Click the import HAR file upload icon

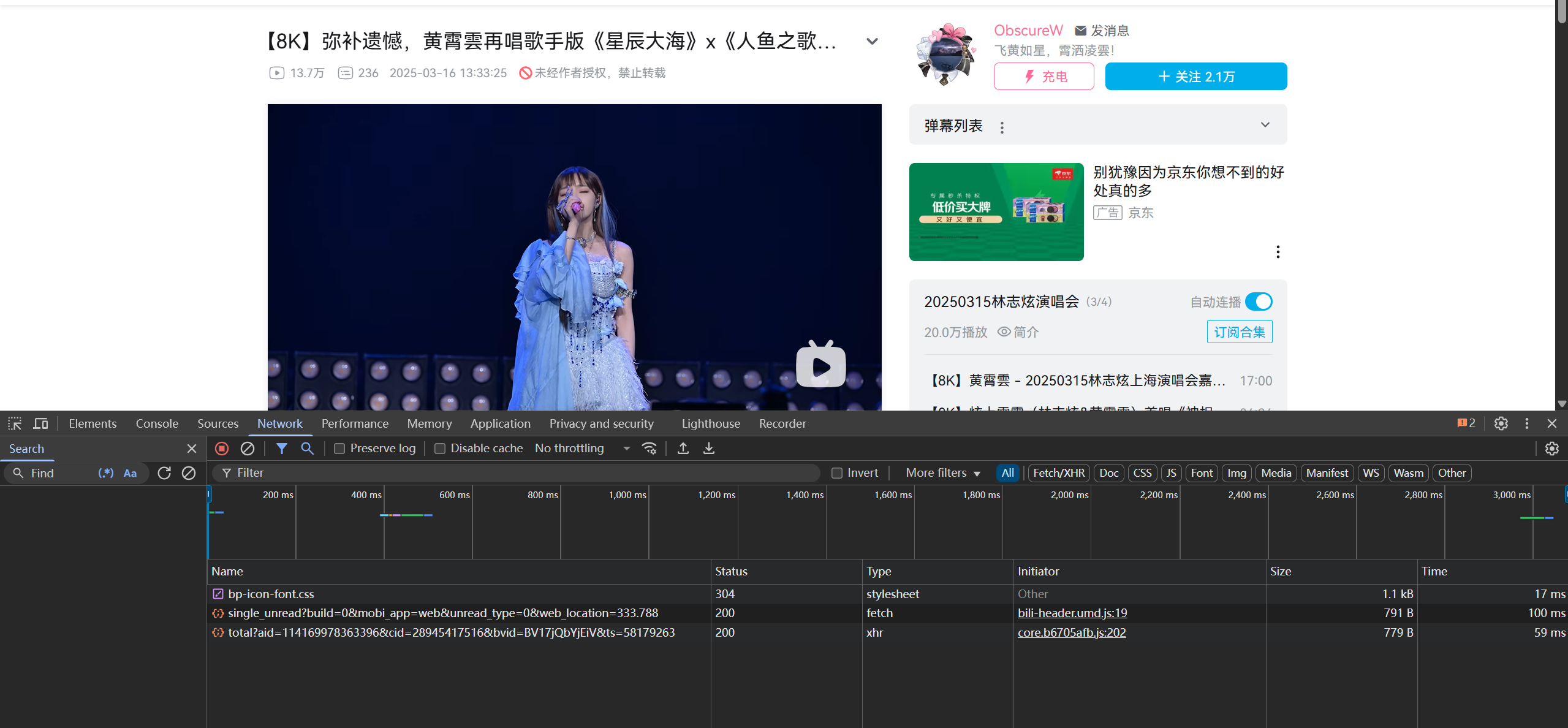tap(683, 449)
